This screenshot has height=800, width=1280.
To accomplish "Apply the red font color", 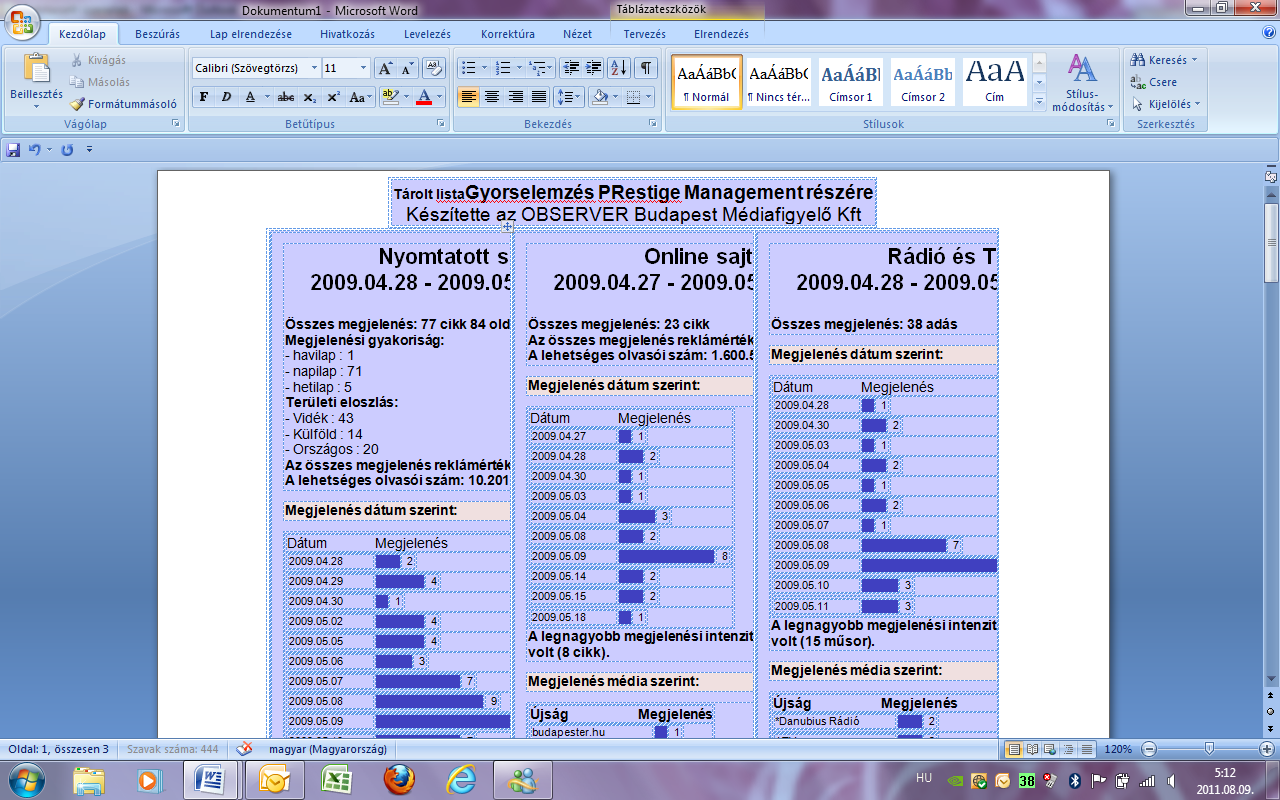I will pyautogui.click(x=424, y=97).
